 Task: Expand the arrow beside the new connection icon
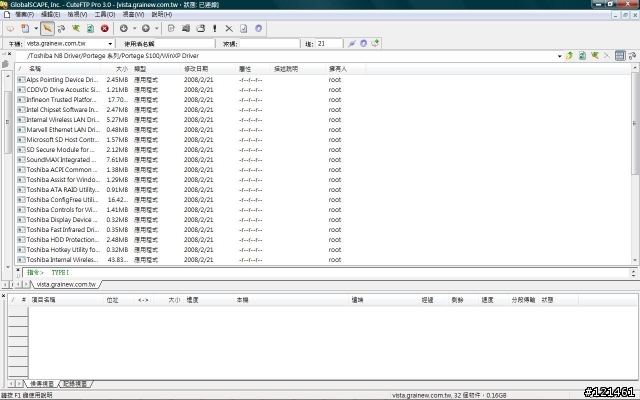tap(36, 29)
